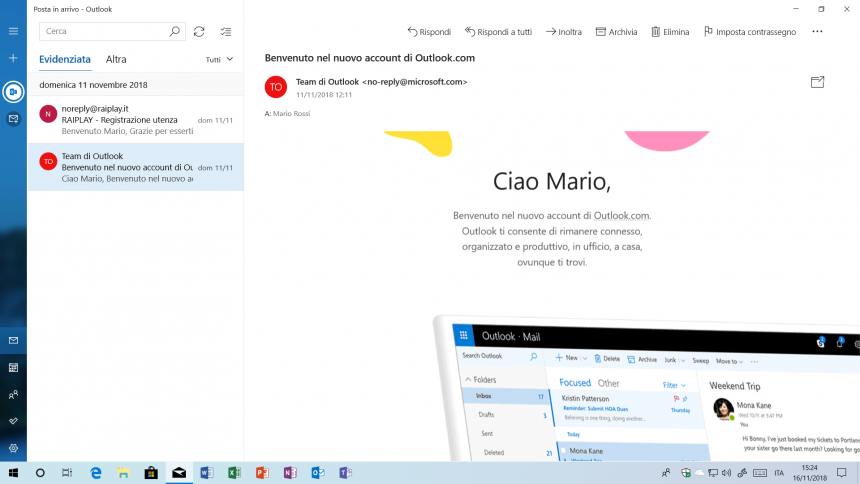Launch Microsoft Teams from taskbar

pos(346,472)
